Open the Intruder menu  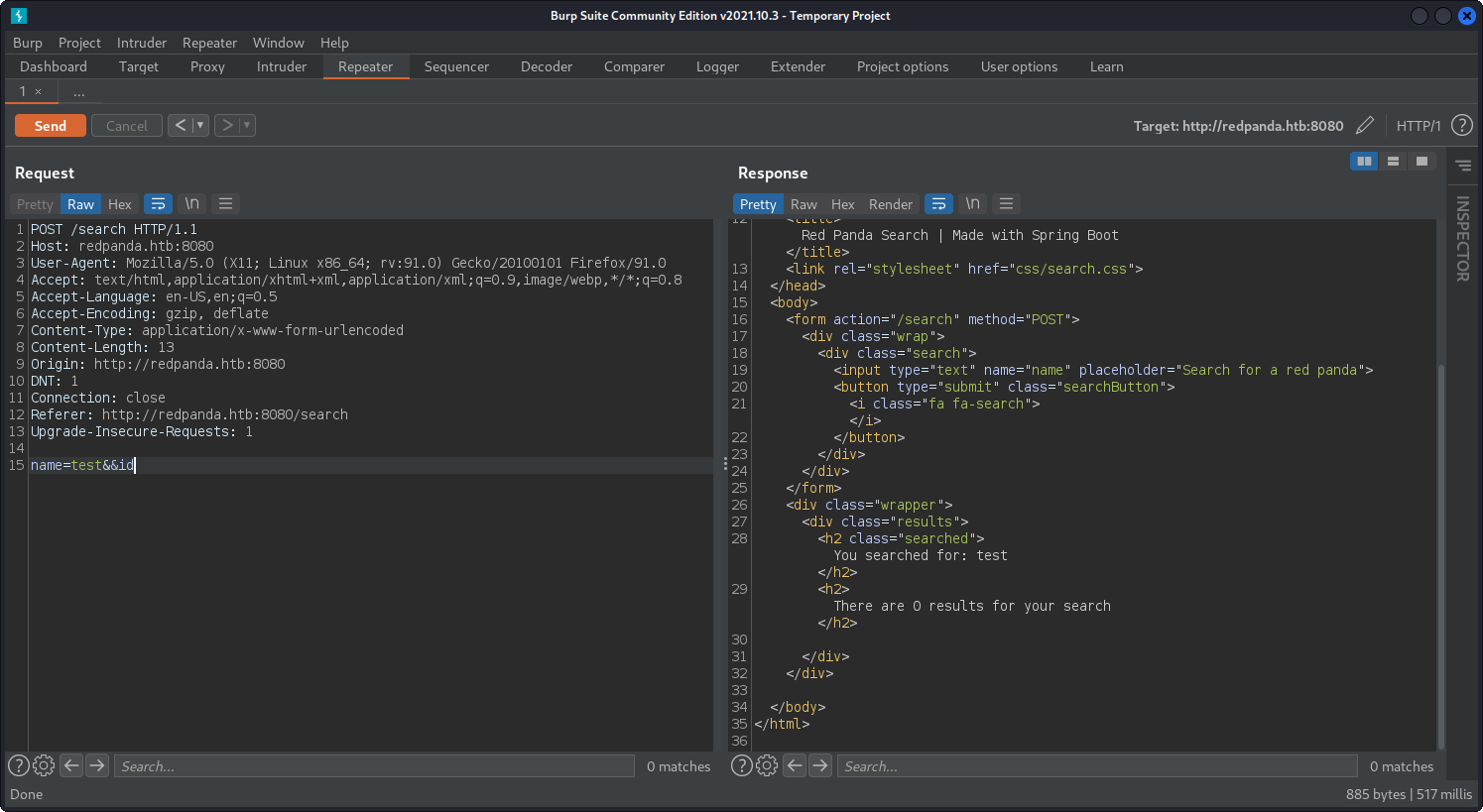(x=142, y=43)
